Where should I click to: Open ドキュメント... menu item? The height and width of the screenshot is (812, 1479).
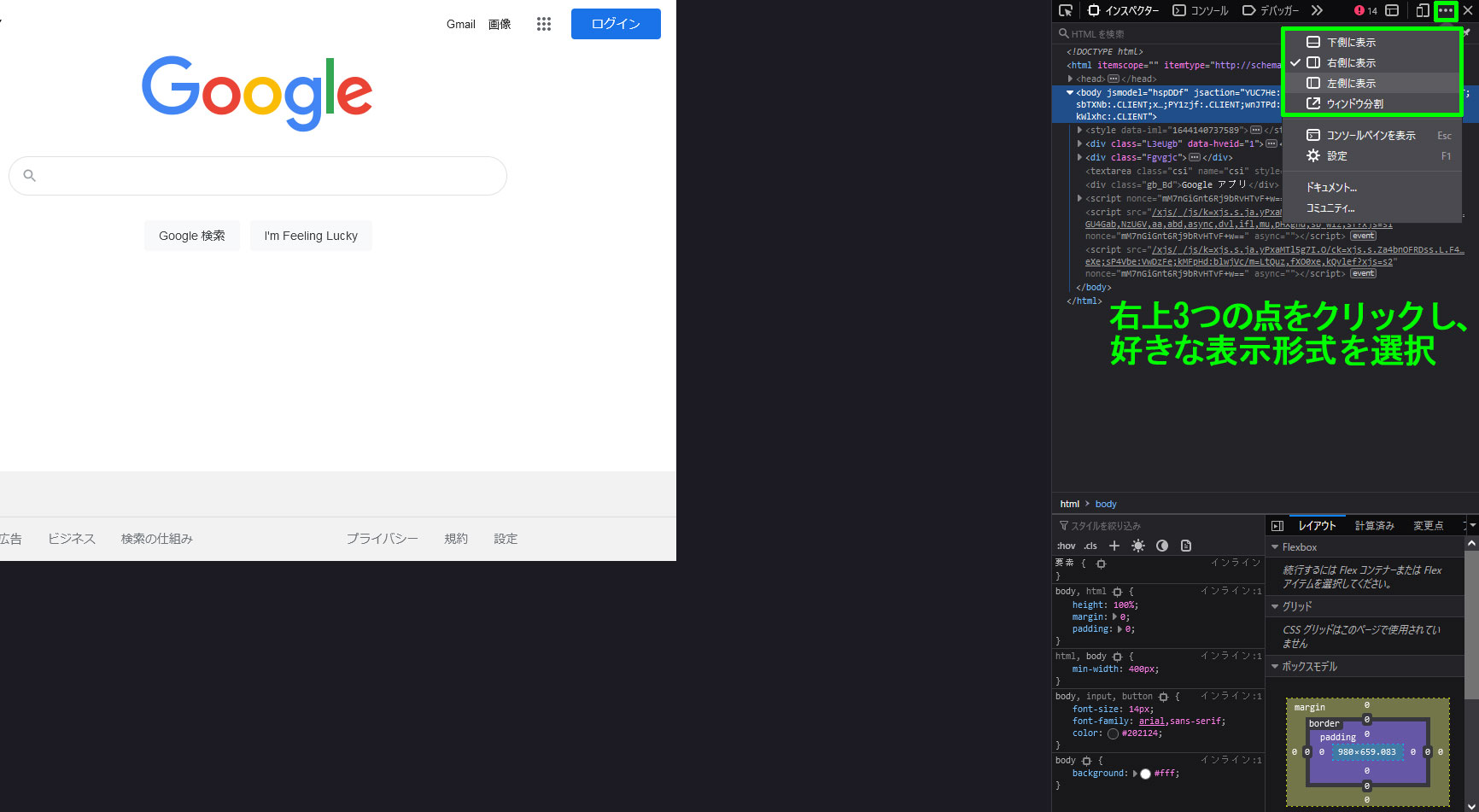pyautogui.click(x=1371, y=187)
